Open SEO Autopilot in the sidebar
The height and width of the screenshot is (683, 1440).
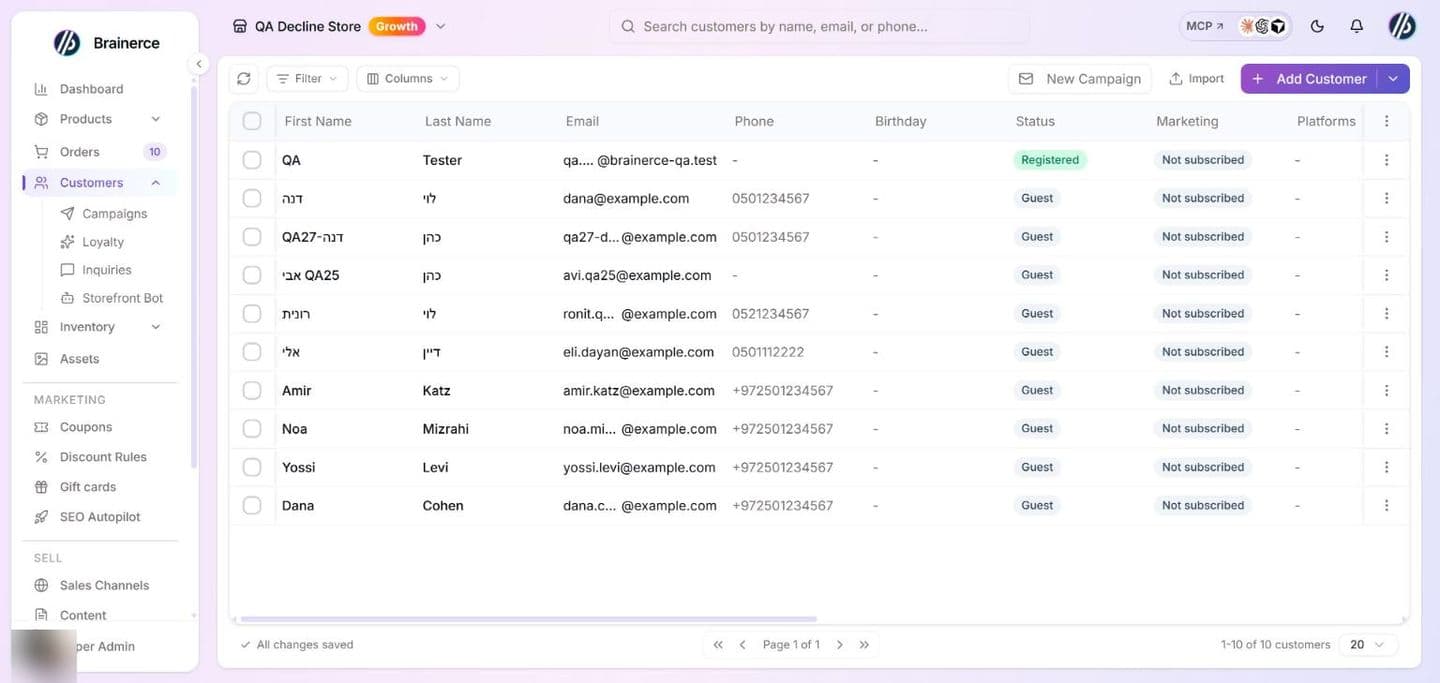[x=99, y=517]
